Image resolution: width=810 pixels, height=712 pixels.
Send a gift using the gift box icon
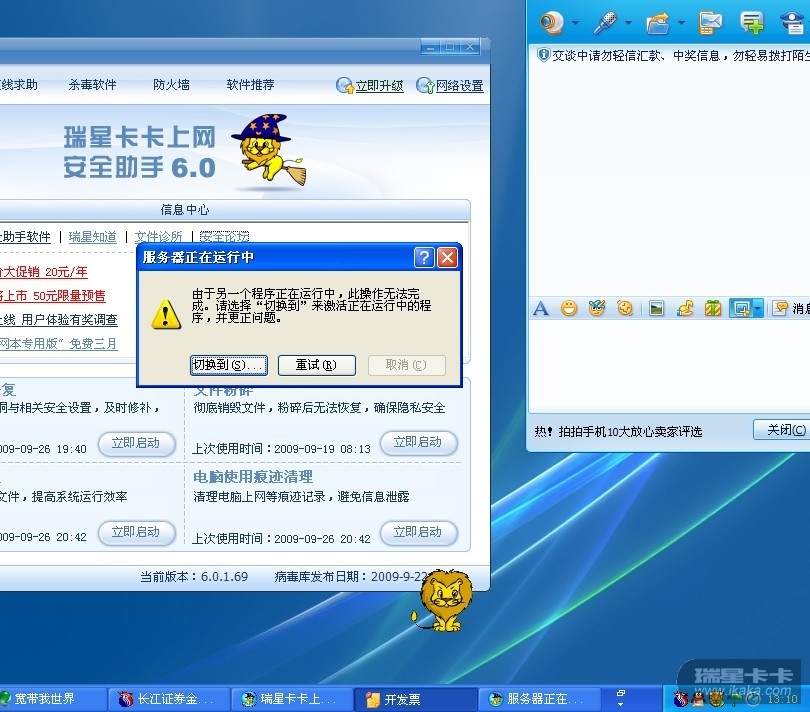[x=713, y=308]
